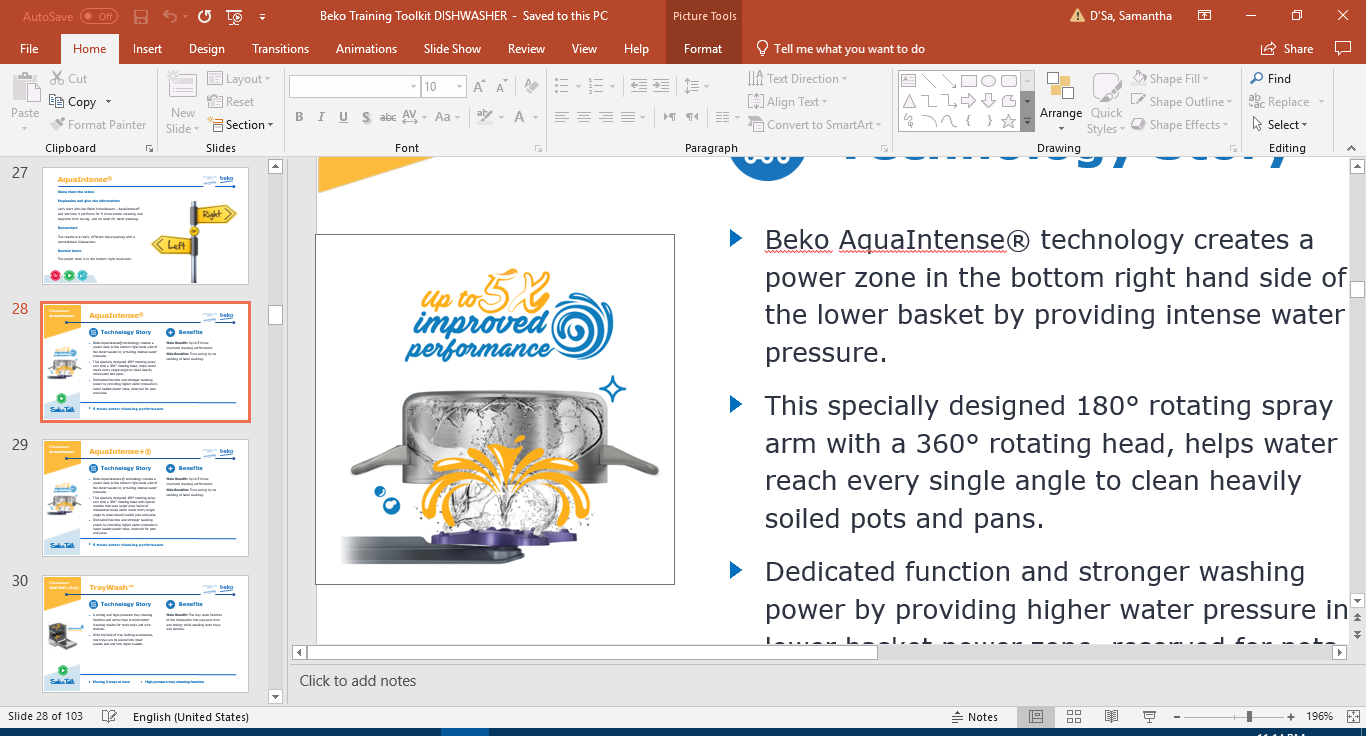This screenshot has width=1366, height=736.
Task: Toggle the Notes pane in status bar
Action: click(x=973, y=717)
